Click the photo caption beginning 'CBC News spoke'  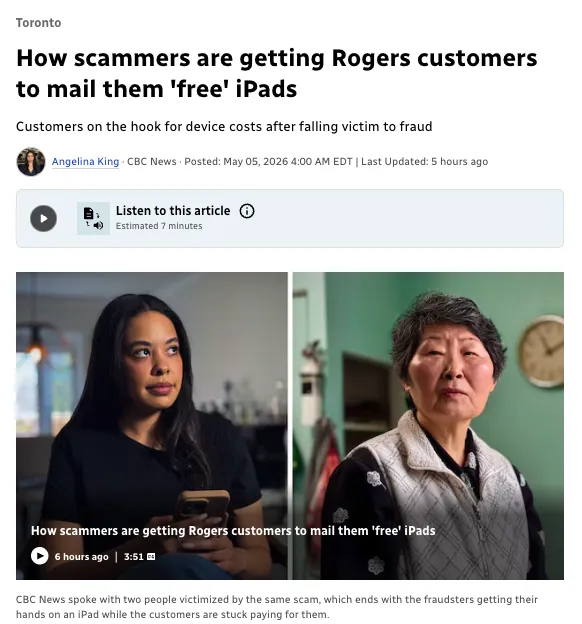pos(277,606)
